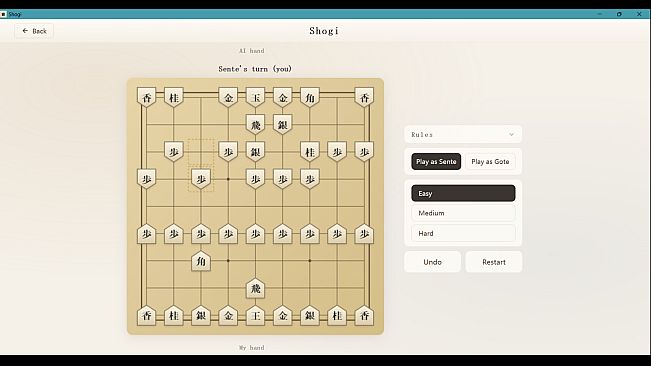Click Gote's advanced knight (桂) on the third rank
Viewport: 651px width, 366px height.
(x=310, y=152)
